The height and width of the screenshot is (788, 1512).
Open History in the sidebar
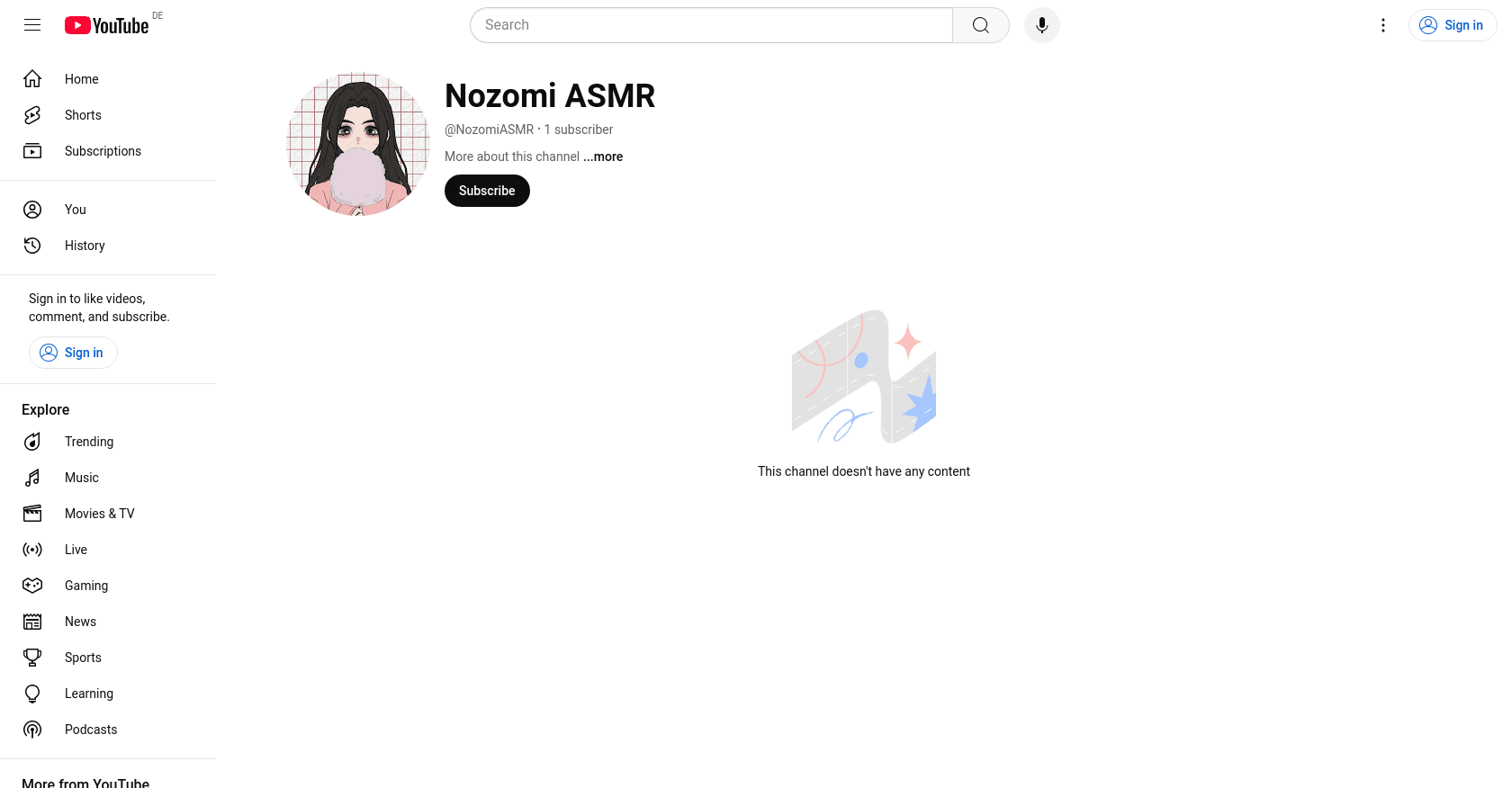click(x=108, y=246)
